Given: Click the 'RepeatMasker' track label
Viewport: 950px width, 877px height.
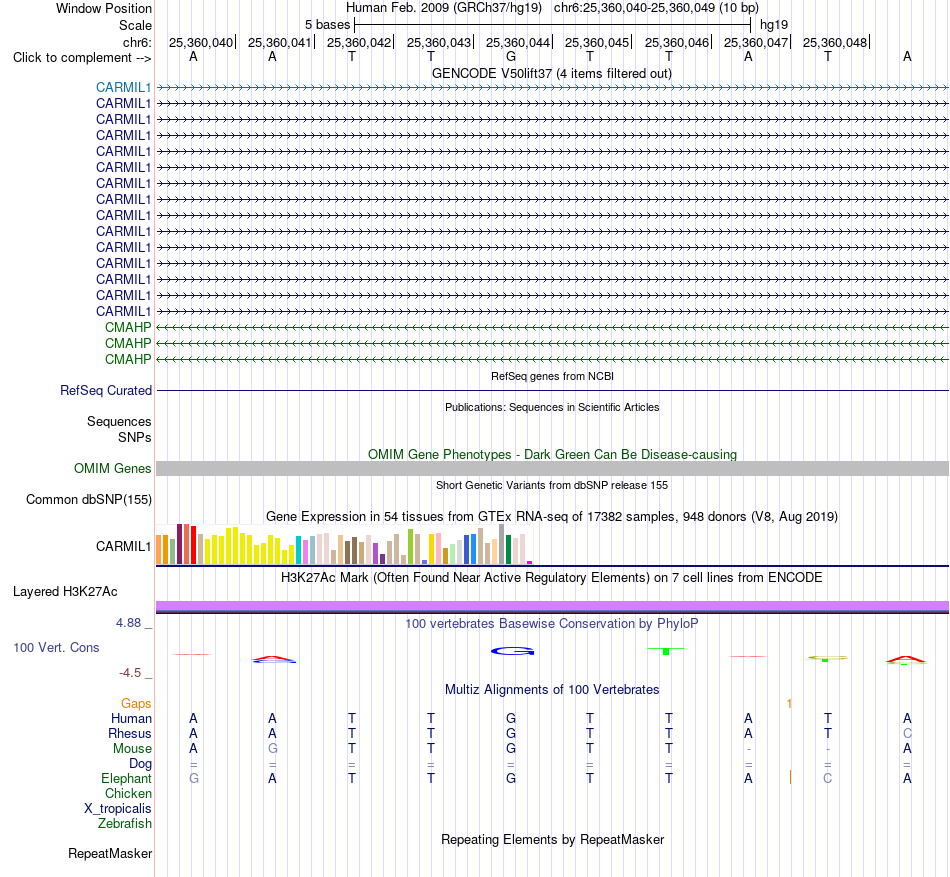Looking at the screenshot, I should click(110, 853).
